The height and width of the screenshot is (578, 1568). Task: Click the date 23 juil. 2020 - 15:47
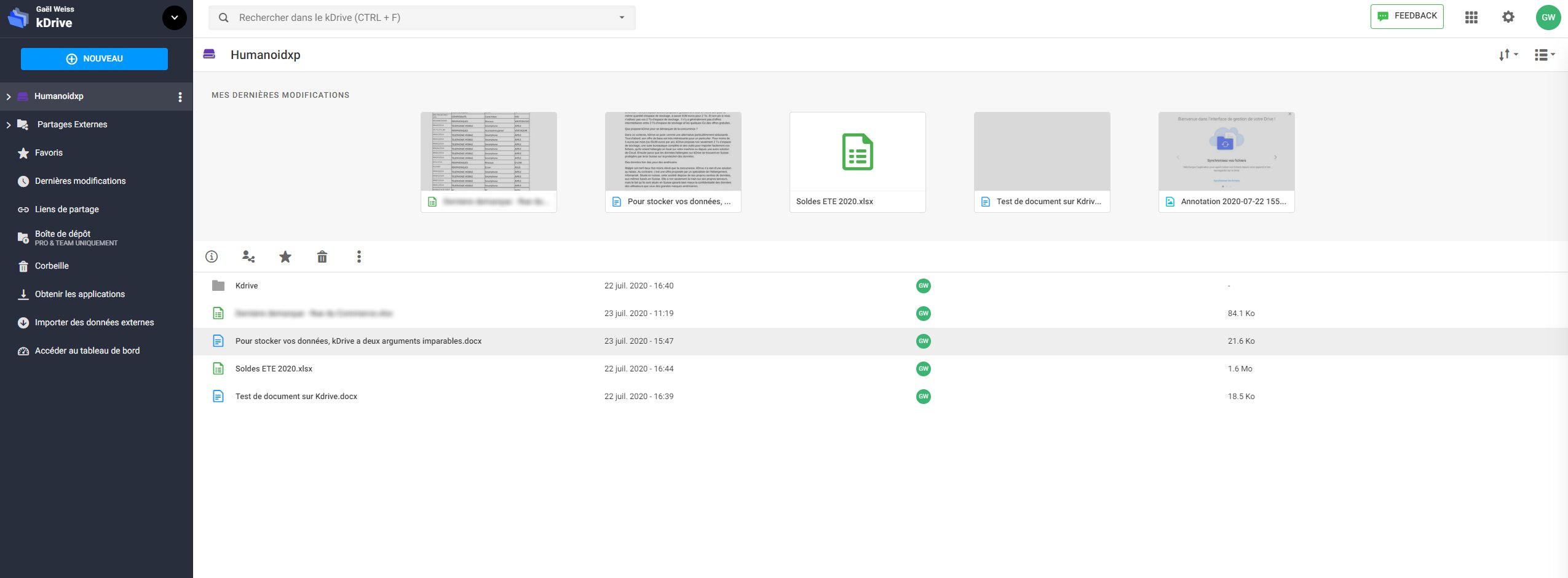tap(639, 341)
